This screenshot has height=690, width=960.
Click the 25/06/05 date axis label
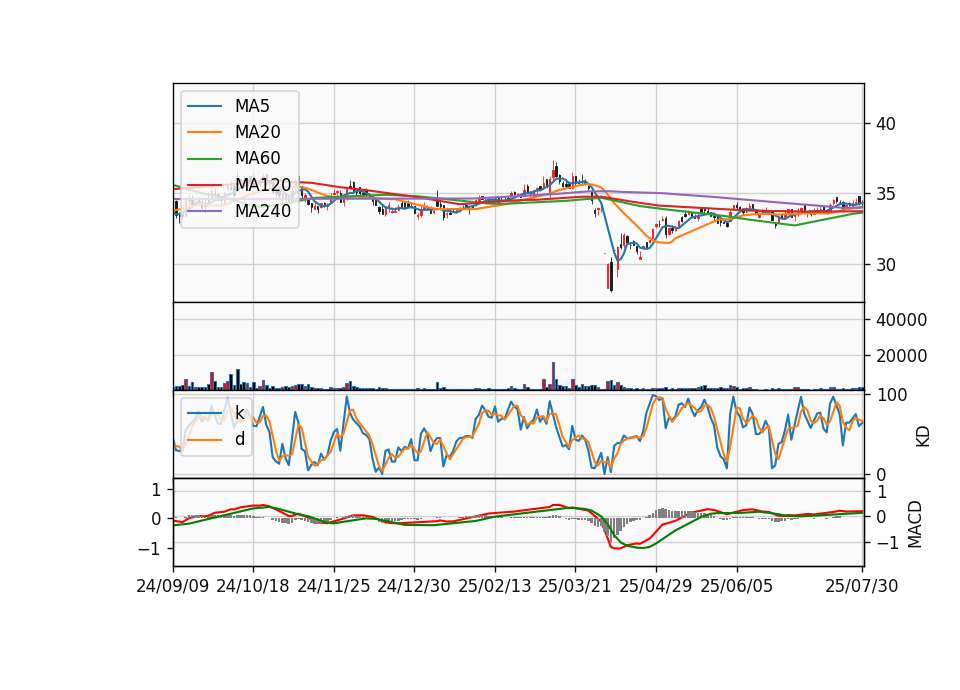point(737,586)
